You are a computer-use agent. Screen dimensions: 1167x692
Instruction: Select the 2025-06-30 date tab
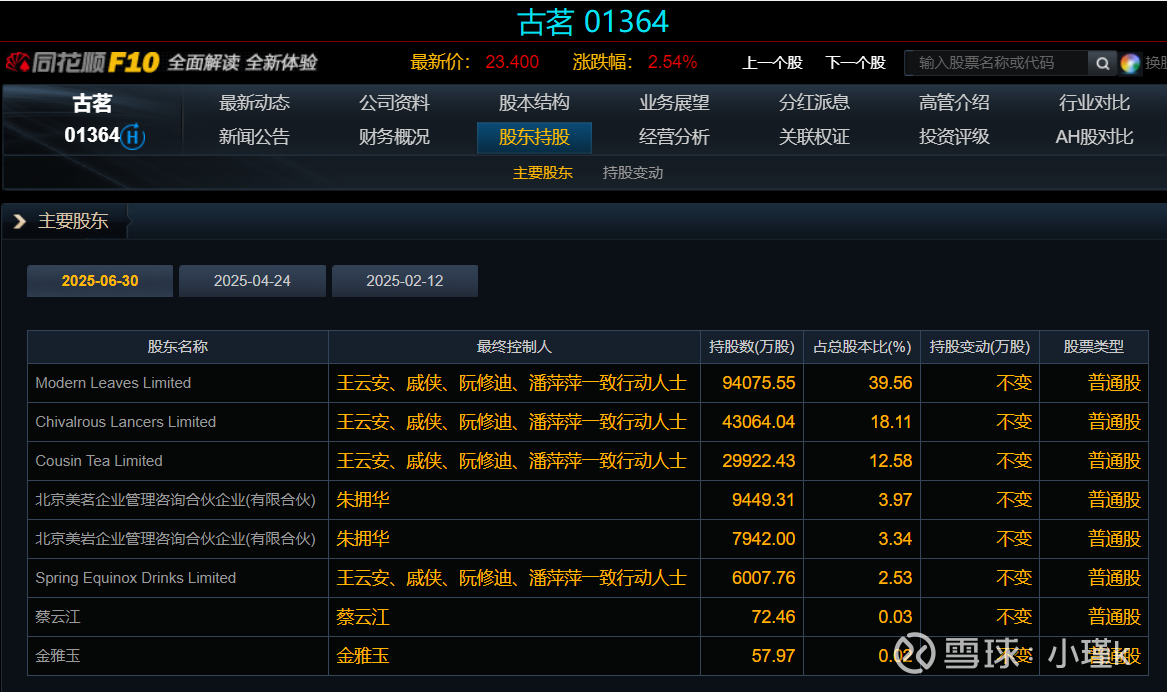click(x=100, y=281)
